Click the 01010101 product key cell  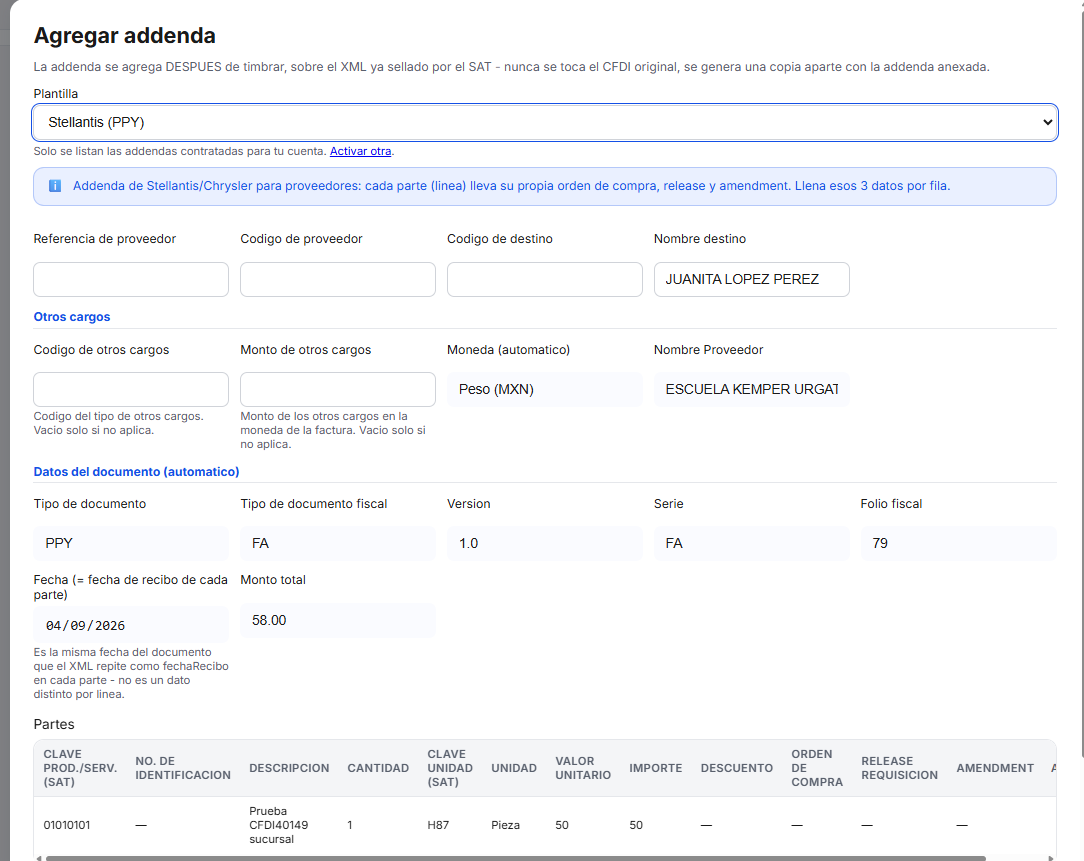[66, 825]
